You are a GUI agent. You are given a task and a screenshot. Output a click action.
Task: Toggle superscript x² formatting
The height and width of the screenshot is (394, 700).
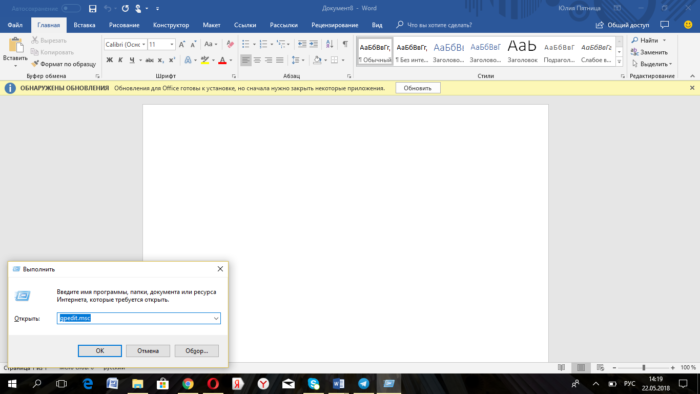click(172, 60)
